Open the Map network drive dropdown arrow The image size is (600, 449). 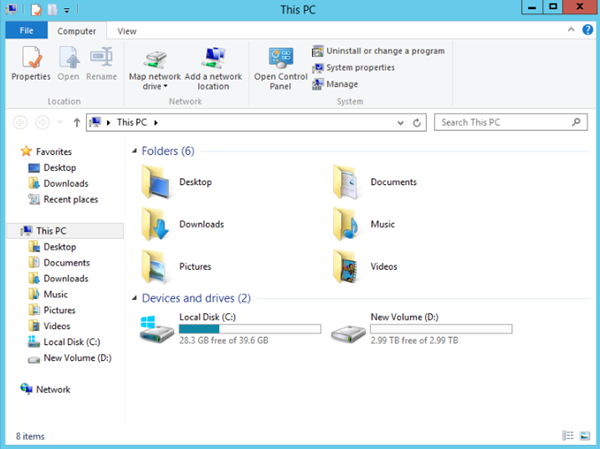point(165,87)
